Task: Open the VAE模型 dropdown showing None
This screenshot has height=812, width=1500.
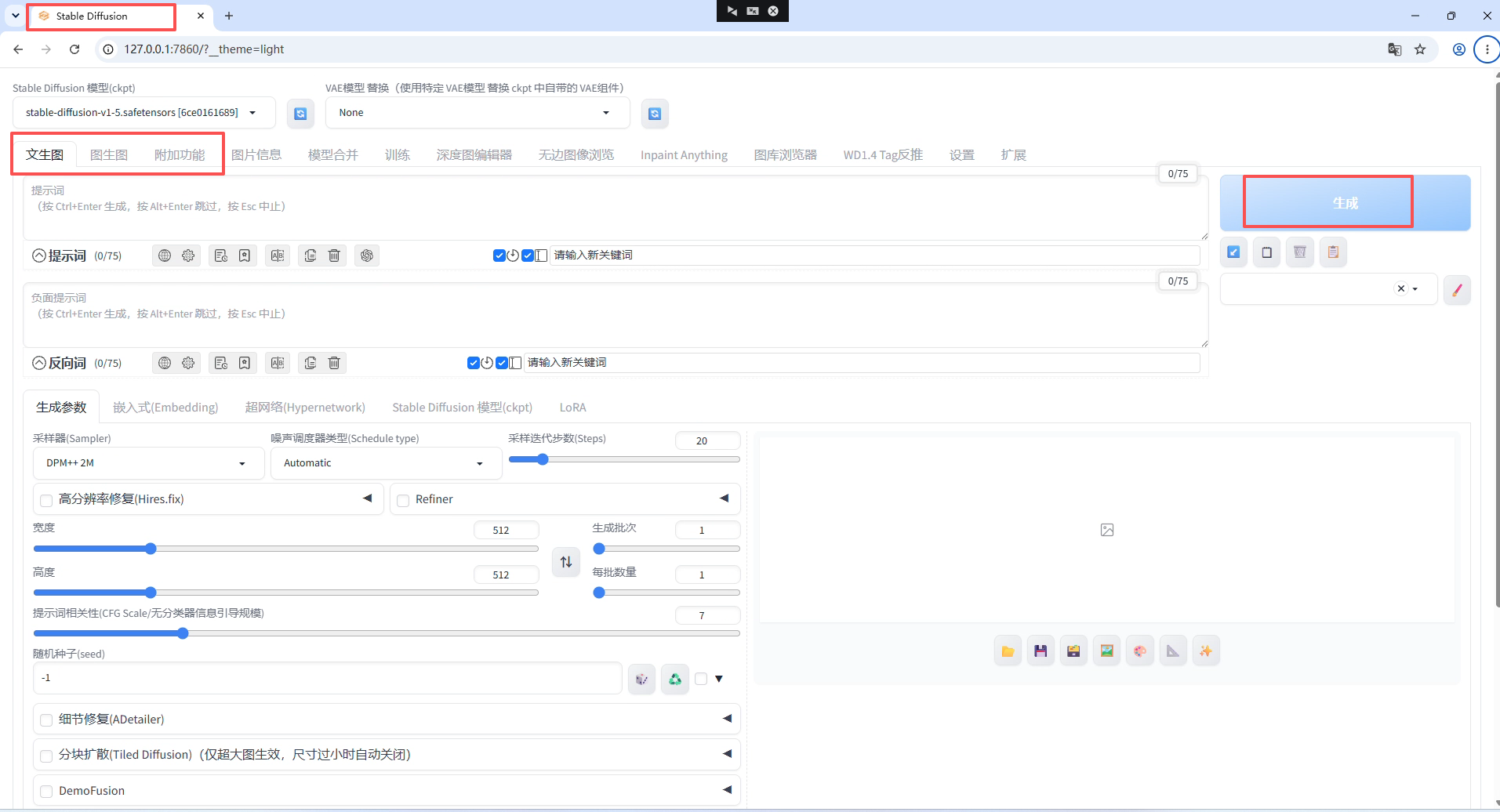Action: point(478,113)
